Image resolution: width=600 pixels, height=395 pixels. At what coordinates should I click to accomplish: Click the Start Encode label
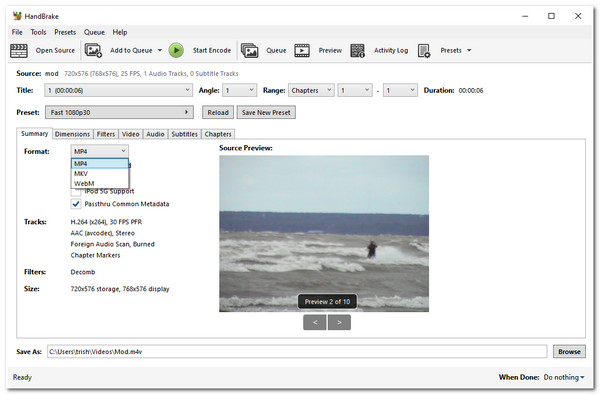pyautogui.click(x=212, y=51)
